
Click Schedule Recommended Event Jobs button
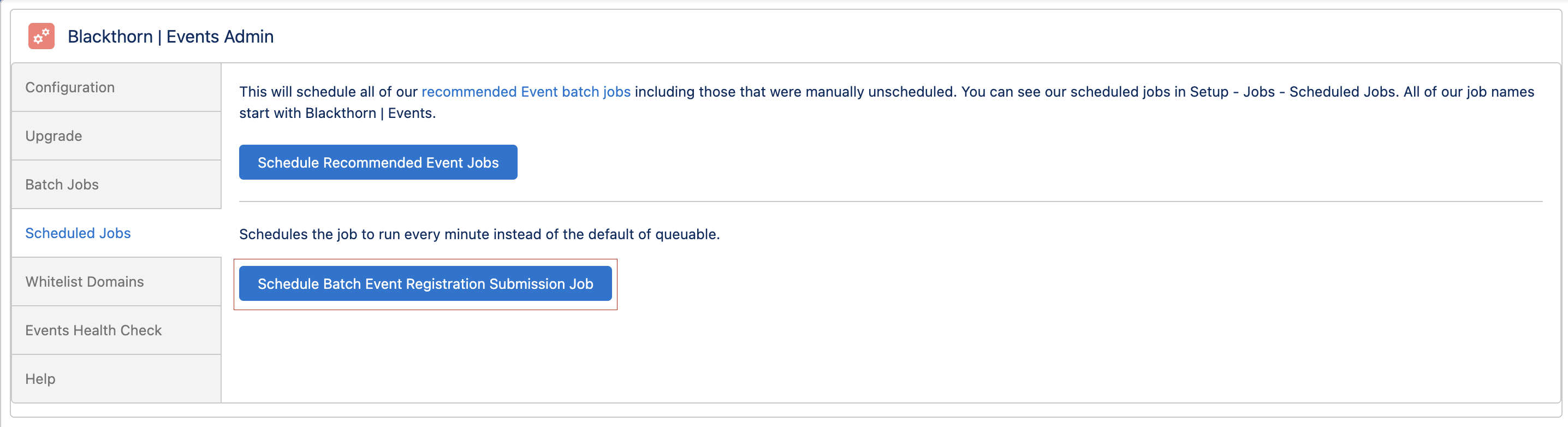[378, 163]
